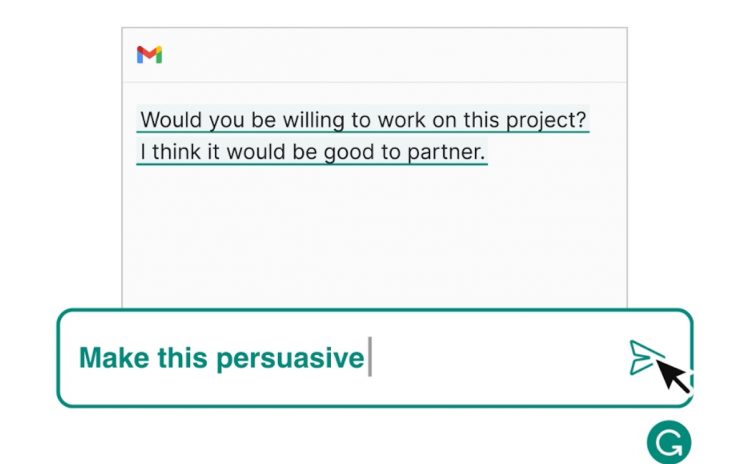Open the Grammarly G badge
This screenshot has width=748, height=464.
tap(668, 442)
